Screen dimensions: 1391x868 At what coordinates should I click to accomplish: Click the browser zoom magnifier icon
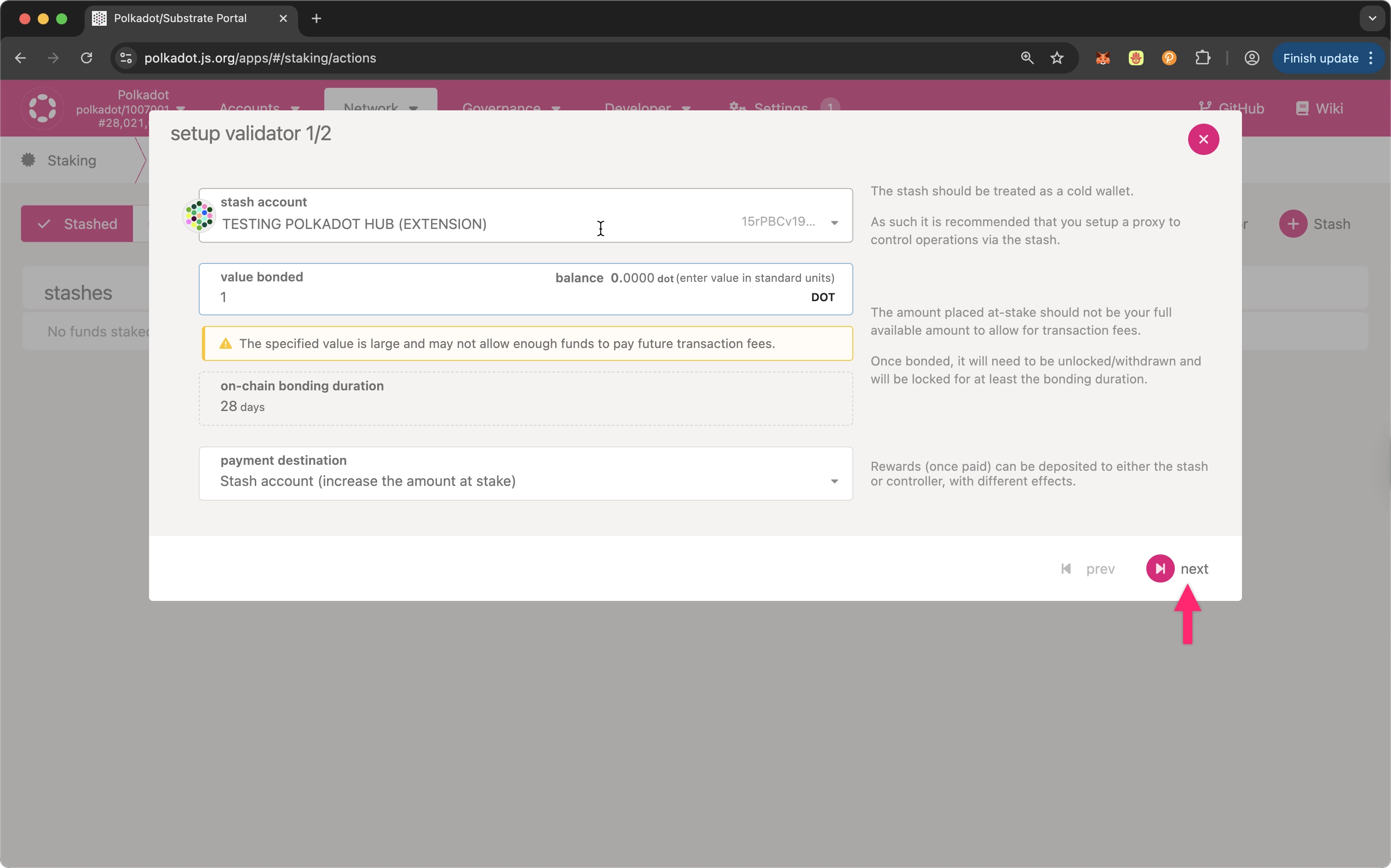pyautogui.click(x=1027, y=58)
